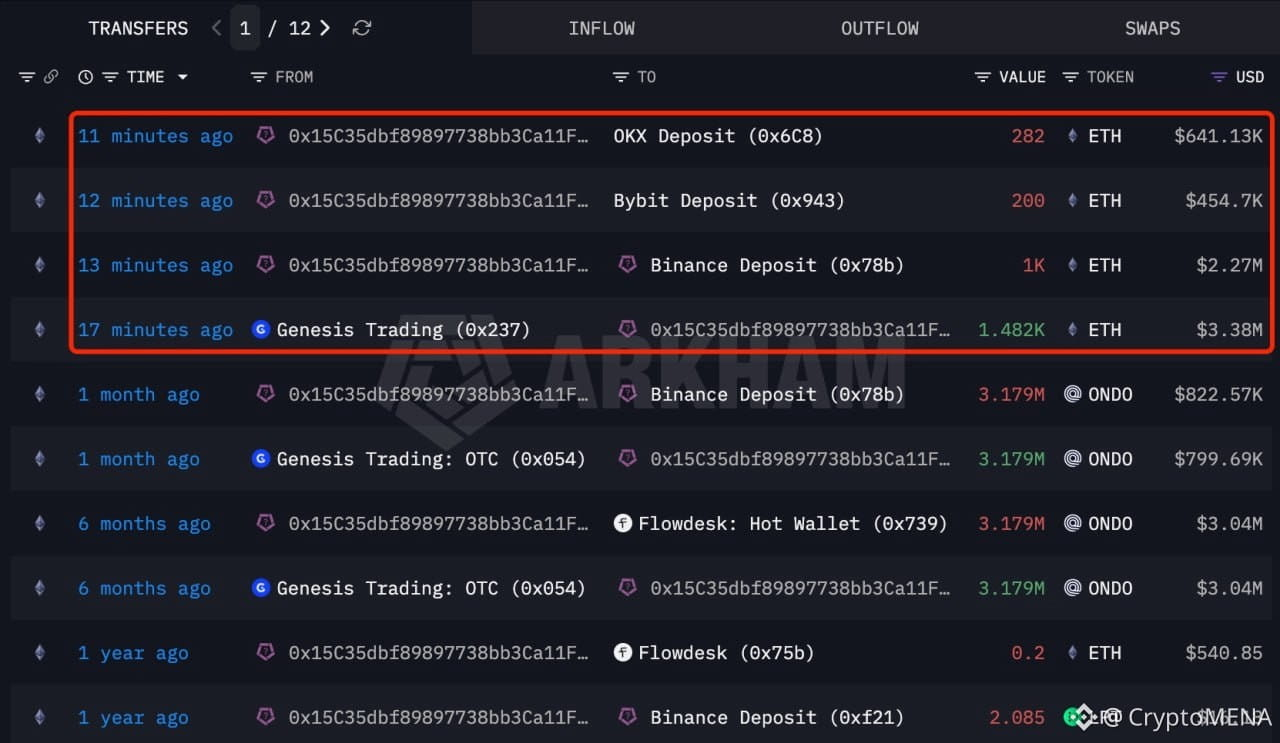
Task: Open the '17 minutes ago' transaction
Action: [155, 330]
